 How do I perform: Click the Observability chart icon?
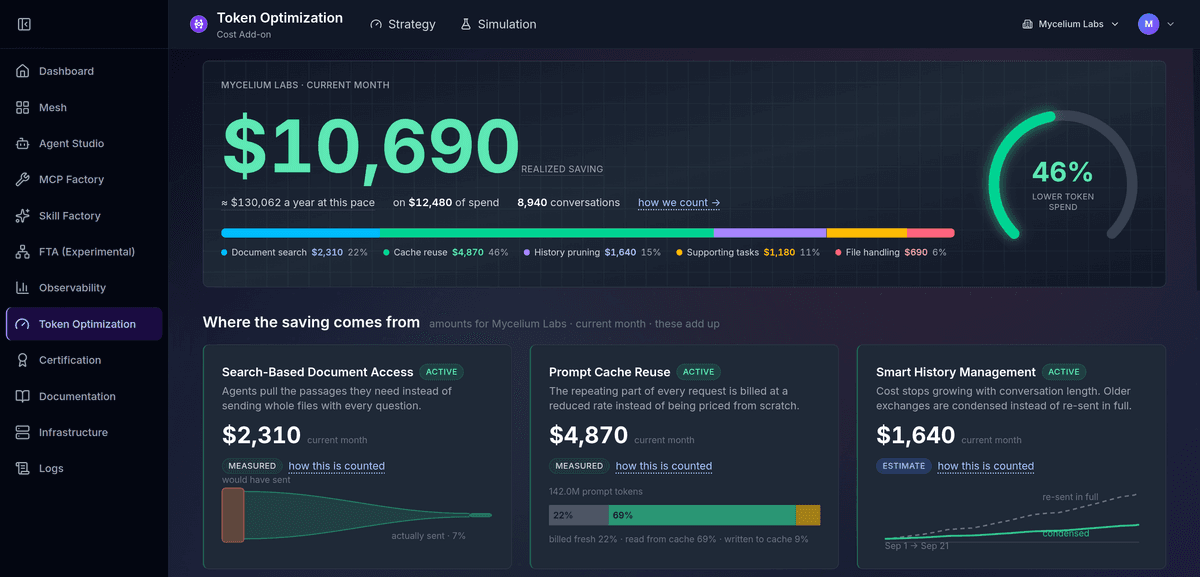(x=23, y=287)
